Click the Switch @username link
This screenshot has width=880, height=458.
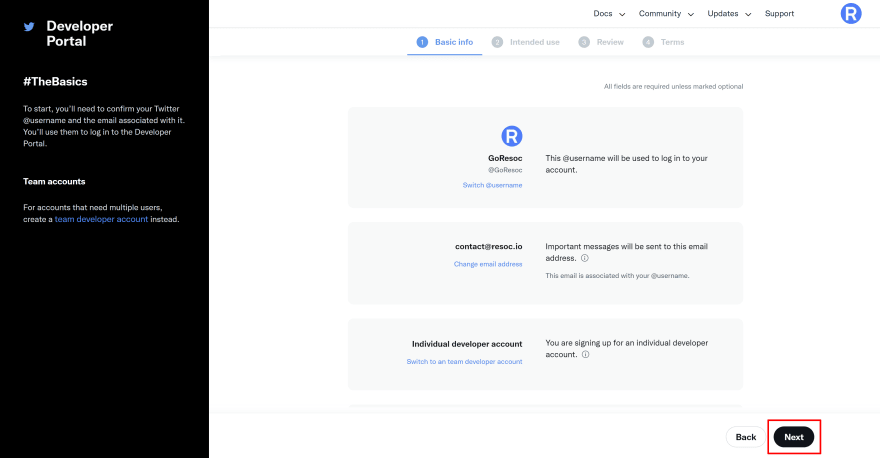click(x=492, y=185)
